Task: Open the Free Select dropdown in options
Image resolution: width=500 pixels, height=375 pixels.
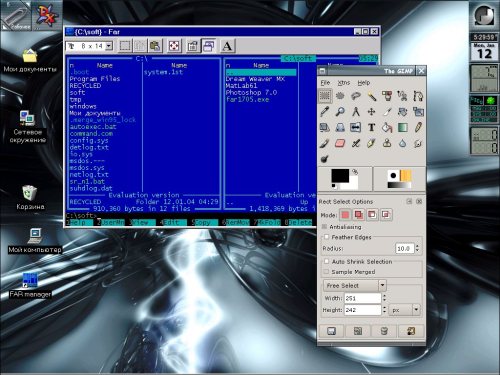Action: click(x=355, y=286)
